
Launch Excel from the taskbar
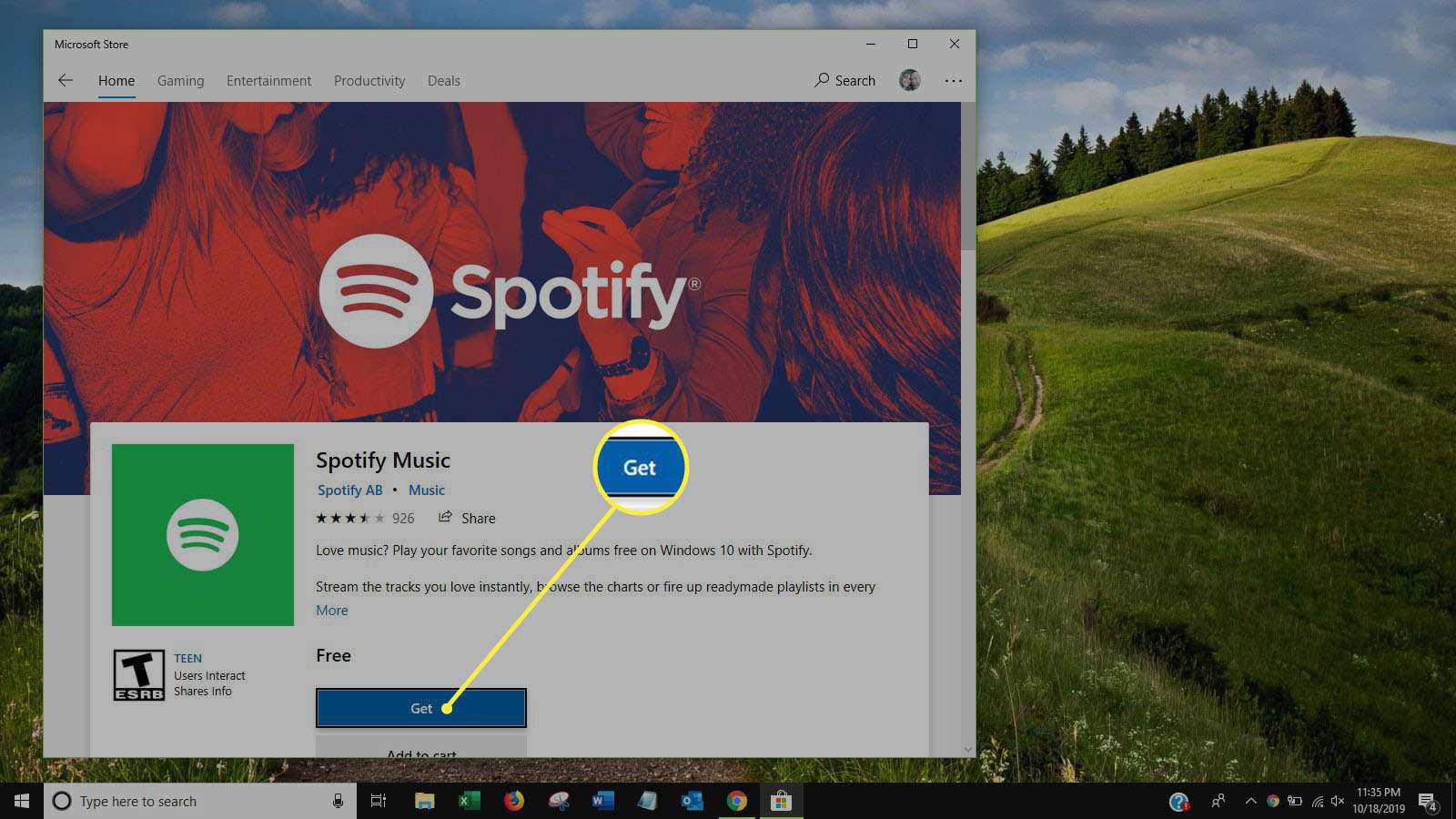point(469,801)
